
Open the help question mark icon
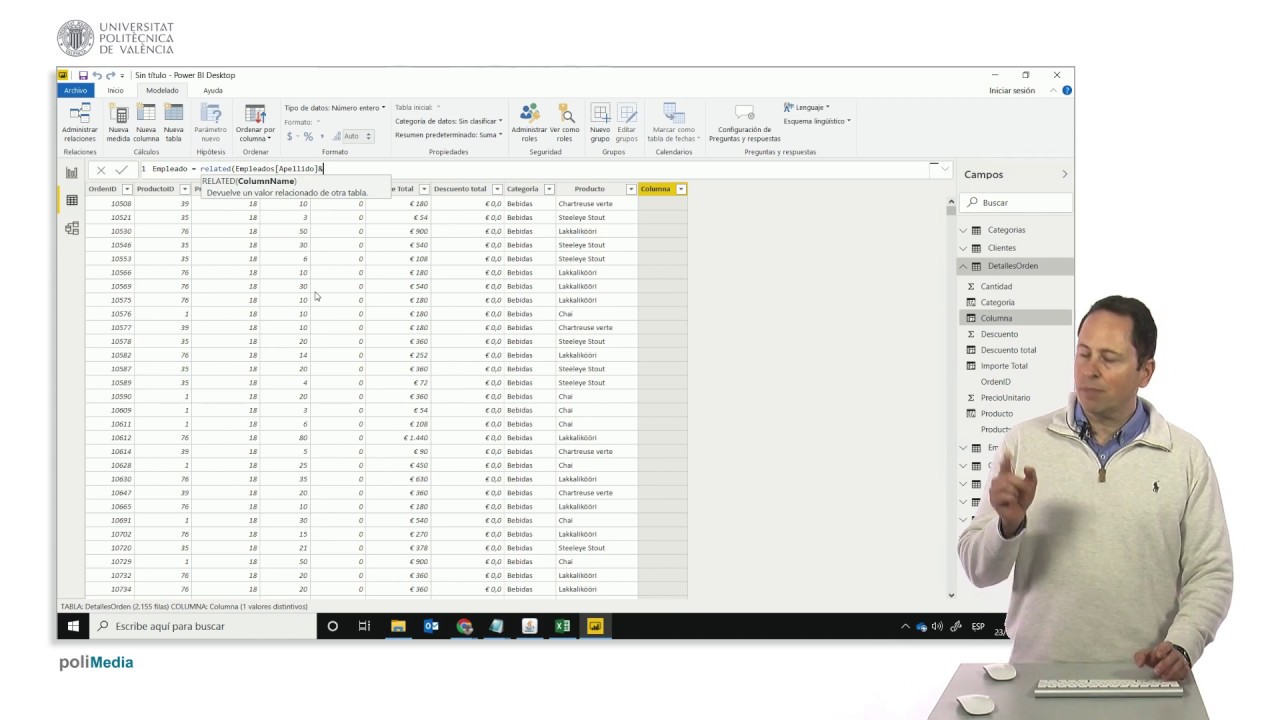(x=1067, y=90)
